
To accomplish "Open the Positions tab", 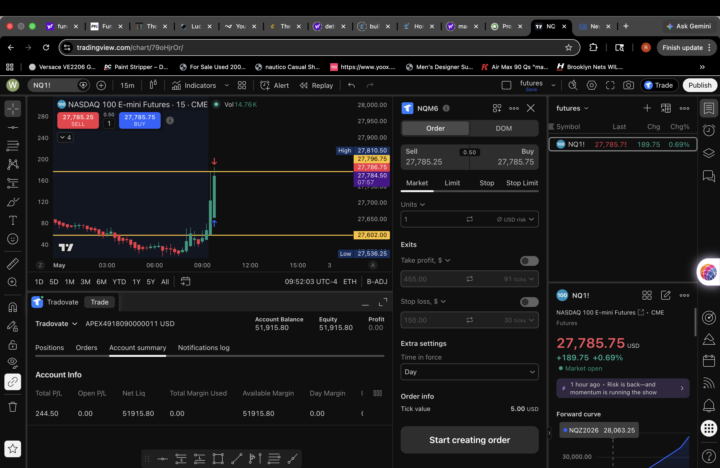I will click(x=50, y=348).
